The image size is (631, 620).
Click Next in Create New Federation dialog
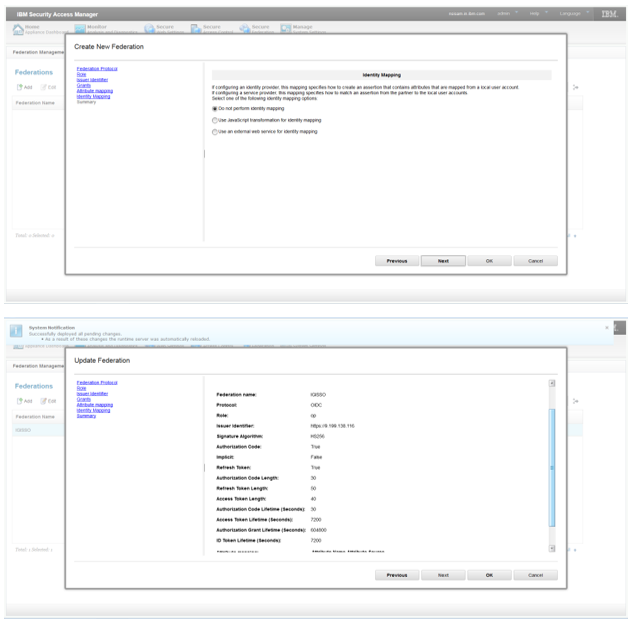[x=443, y=261]
